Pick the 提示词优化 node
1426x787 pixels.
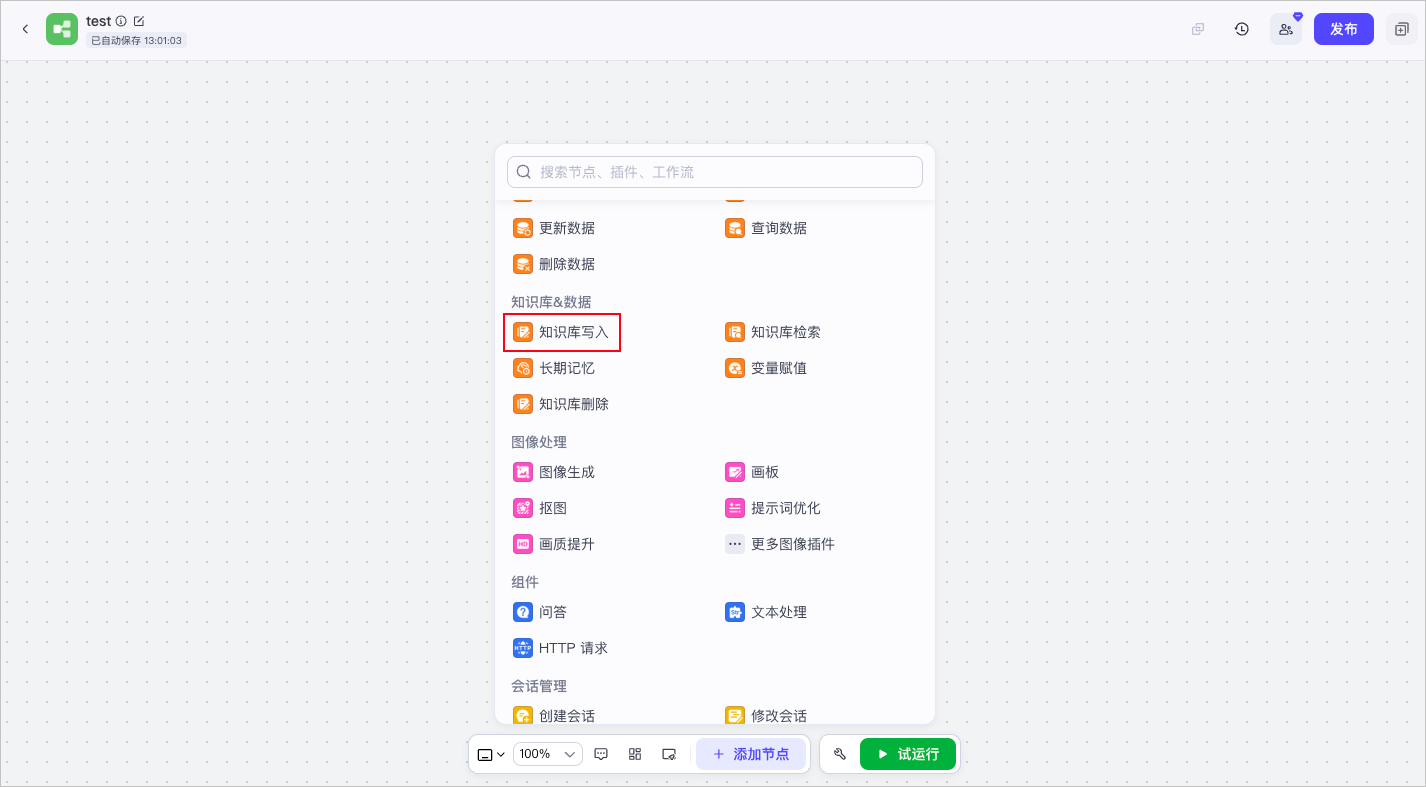(774, 508)
